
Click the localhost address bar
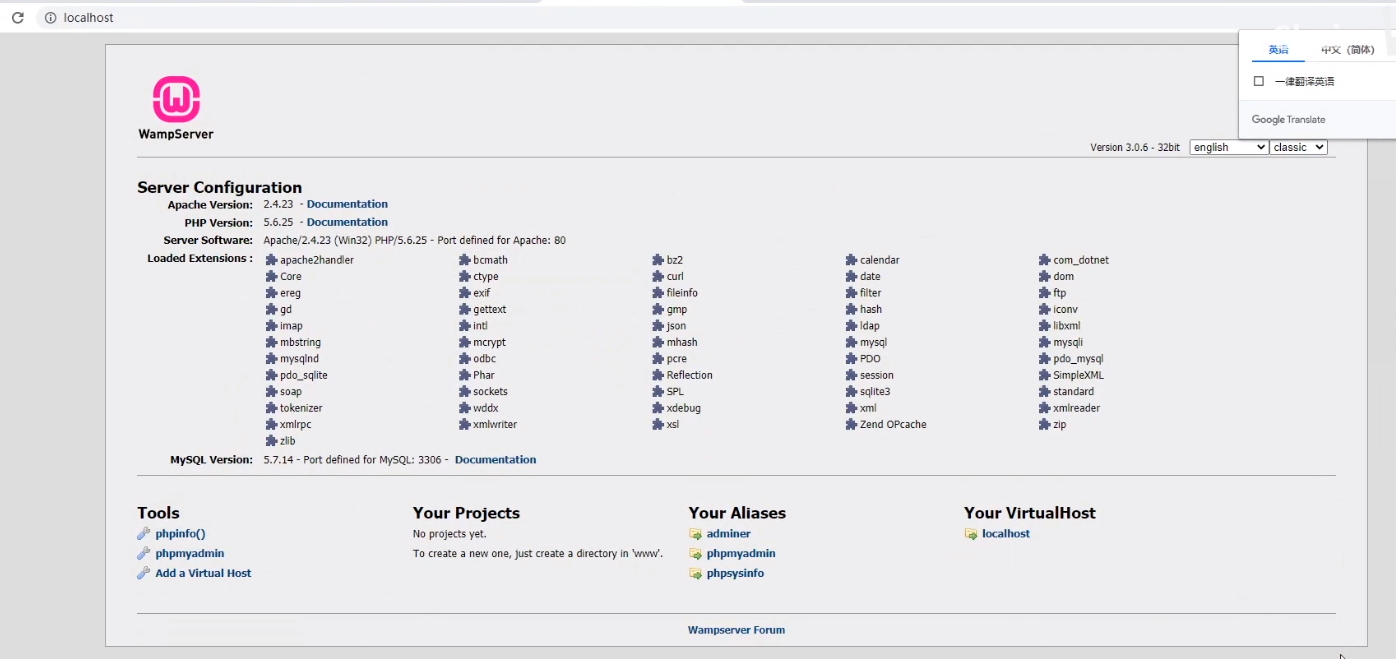pos(640,18)
